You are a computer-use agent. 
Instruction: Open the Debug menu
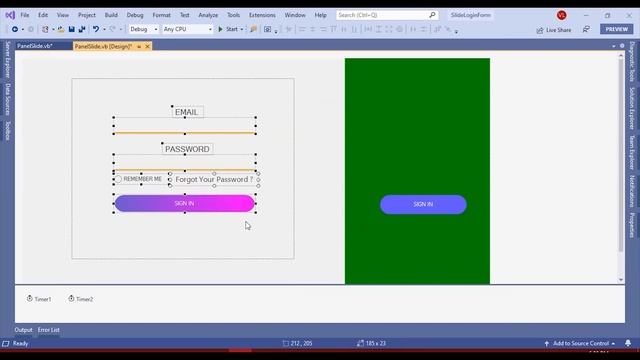(135, 15)
